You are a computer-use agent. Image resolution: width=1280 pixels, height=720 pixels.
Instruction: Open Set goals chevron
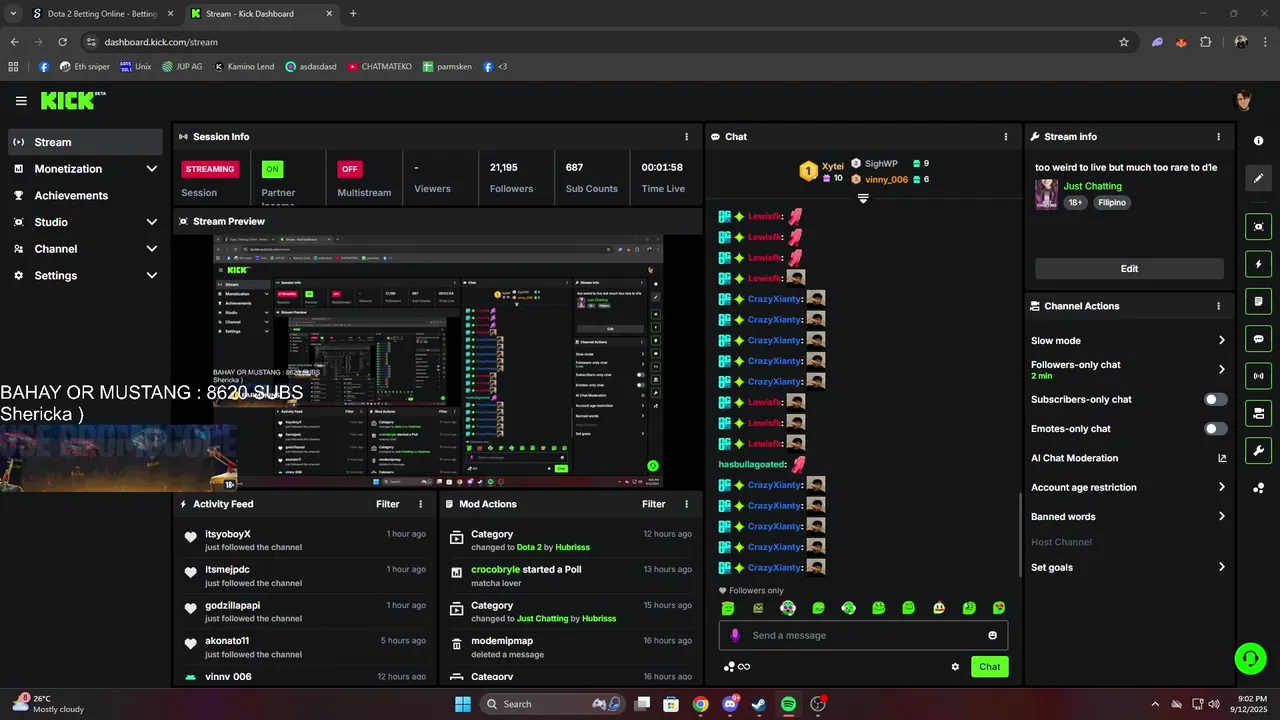(1221, 567)
